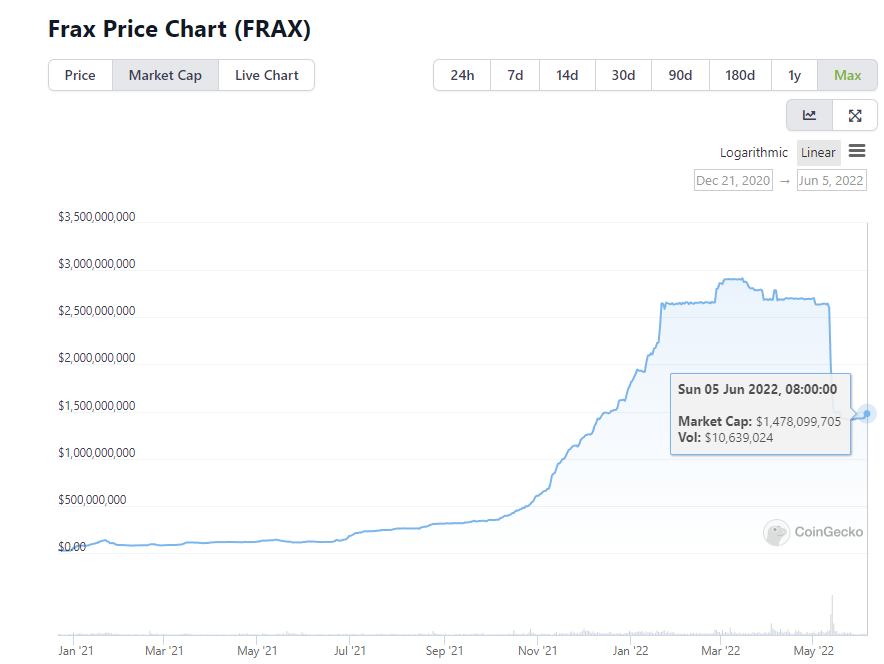Click the 1y range control
Screen dimensions: 884x664
(794, 75)
